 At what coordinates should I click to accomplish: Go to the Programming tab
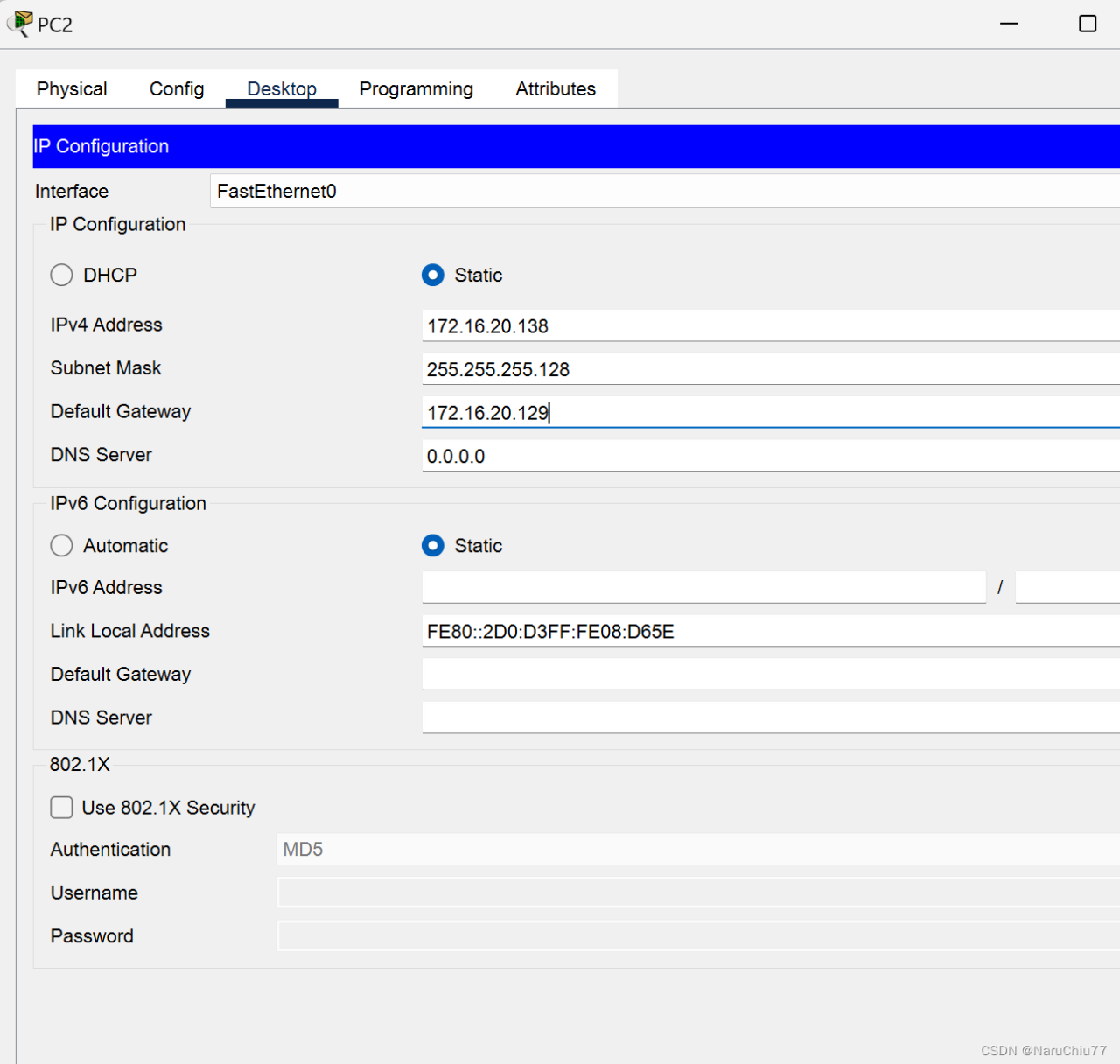(416, 89)
